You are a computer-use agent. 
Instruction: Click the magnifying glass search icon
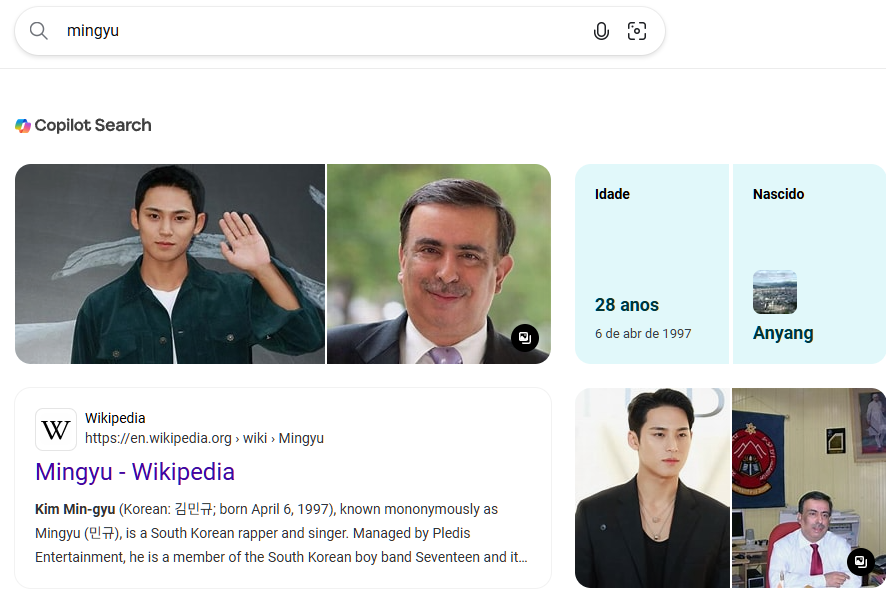point(38,31)
